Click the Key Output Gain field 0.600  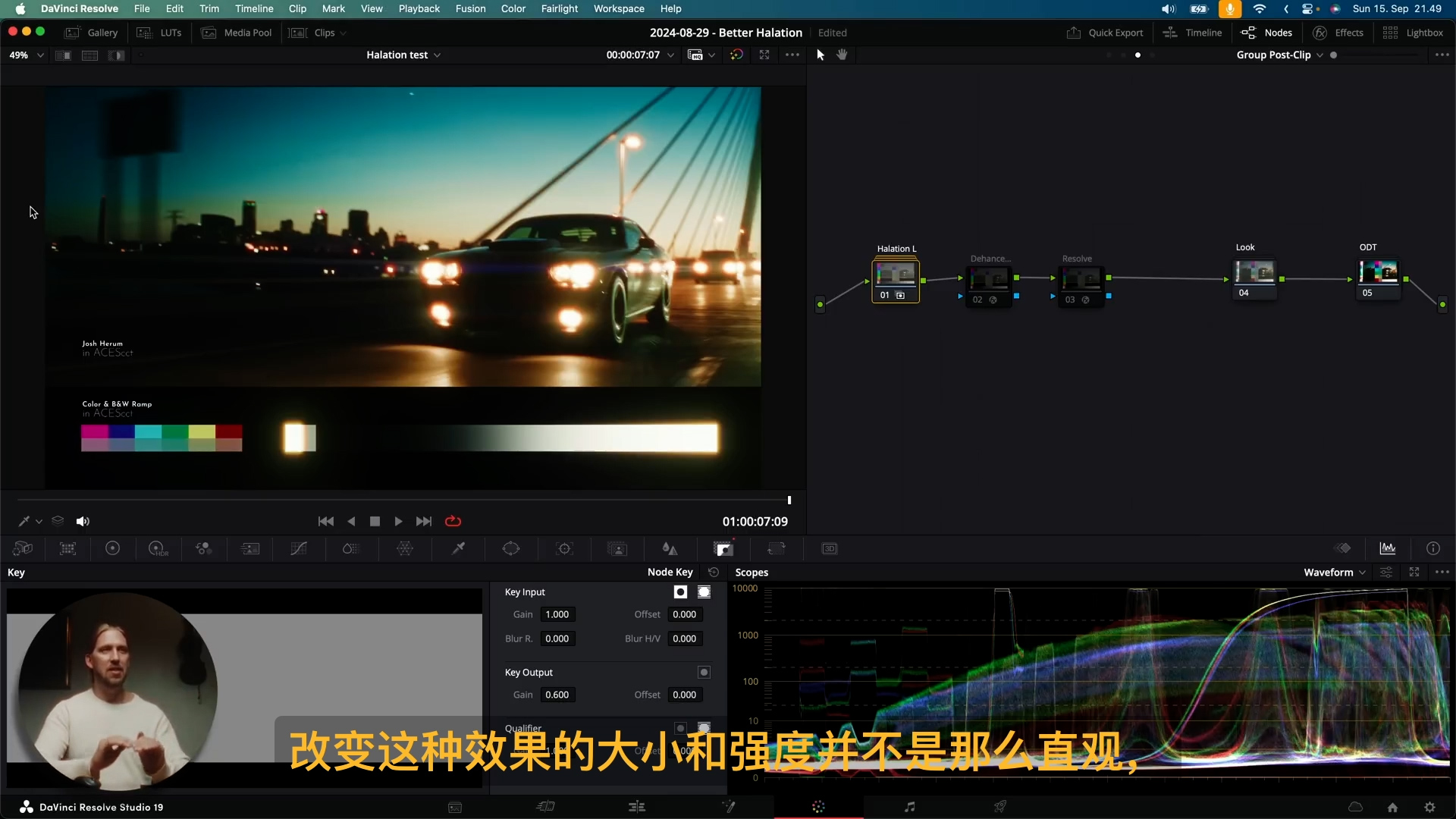pyautogui.click(x=557, y=695)
